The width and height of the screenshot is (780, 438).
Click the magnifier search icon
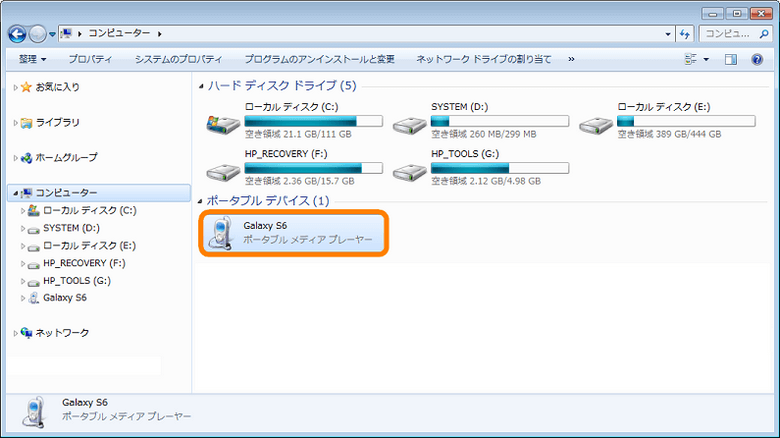(764, 33)
